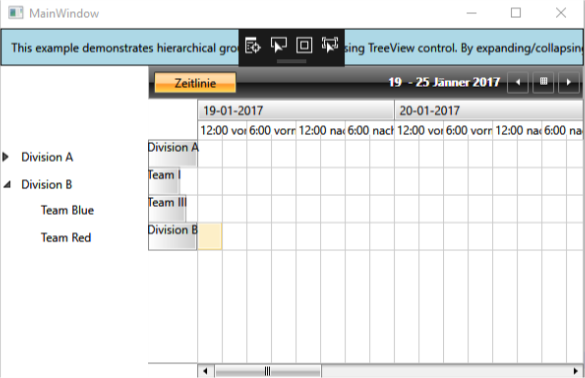Collapse the debug toolbar handle

pos(291,61)
